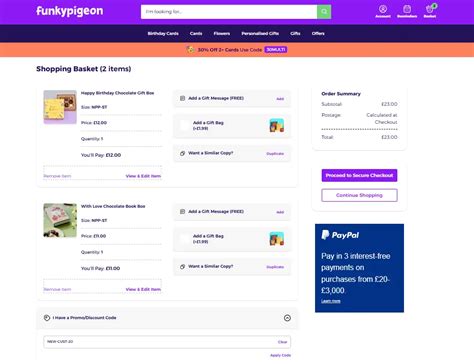
Task: Click 'I Have a Promo/Discount Code' heading
Action: pyautogui.click(x=84, y=318)
